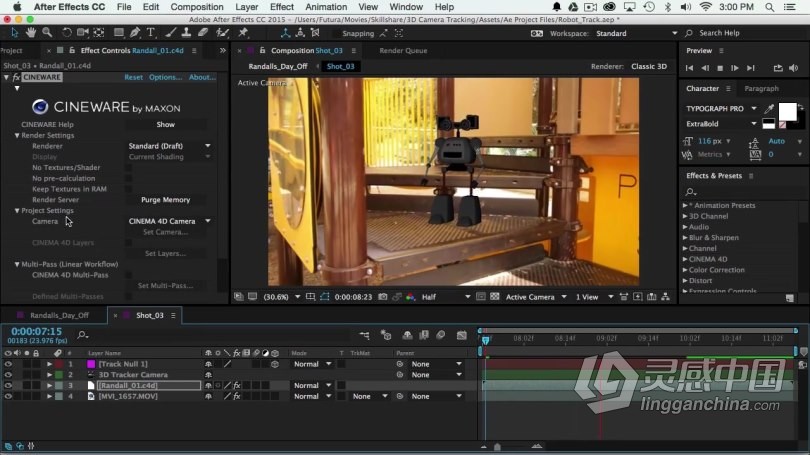Switch to the Randalls_Day_Off timeline tab
The width and height of the screenshot is (810, 455).
(x=59, y=315)
